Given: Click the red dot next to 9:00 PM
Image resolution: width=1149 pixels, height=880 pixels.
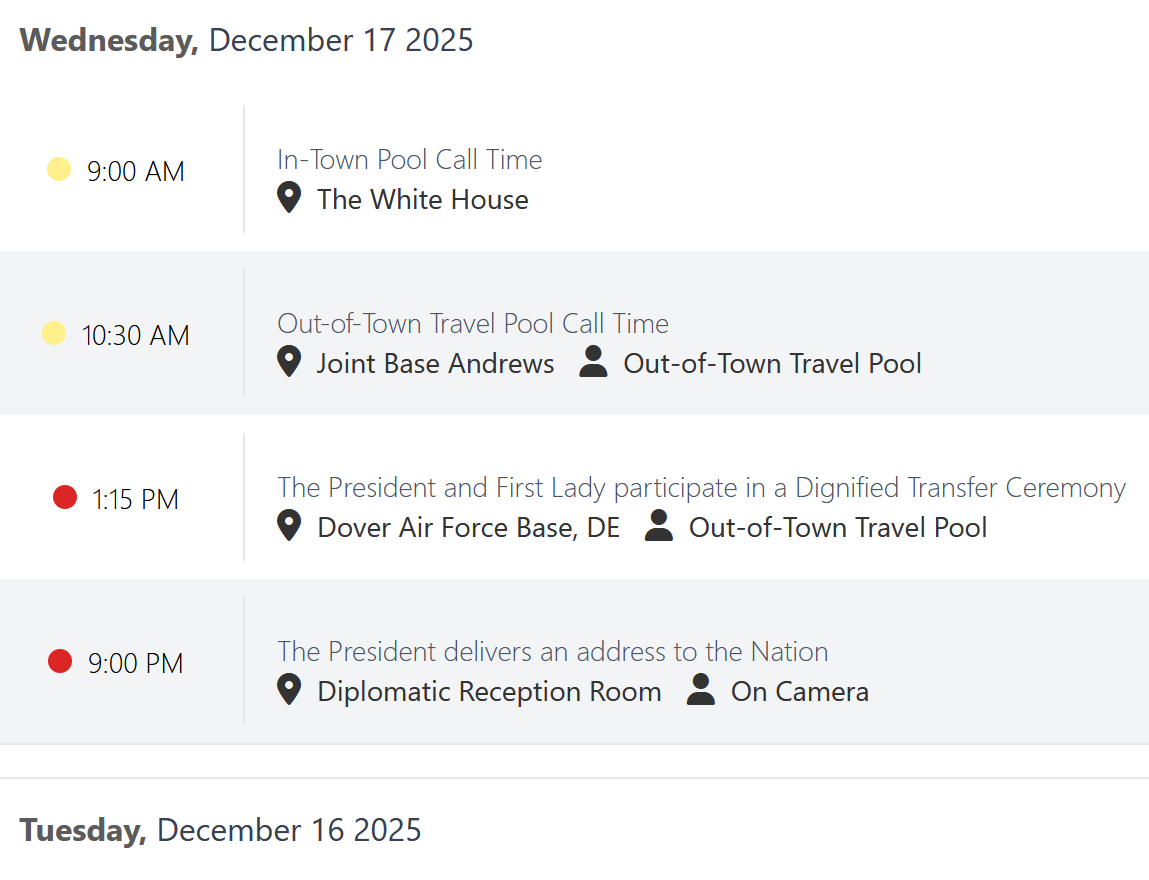Looking at the screenshot, I should [x=60, y=661].
